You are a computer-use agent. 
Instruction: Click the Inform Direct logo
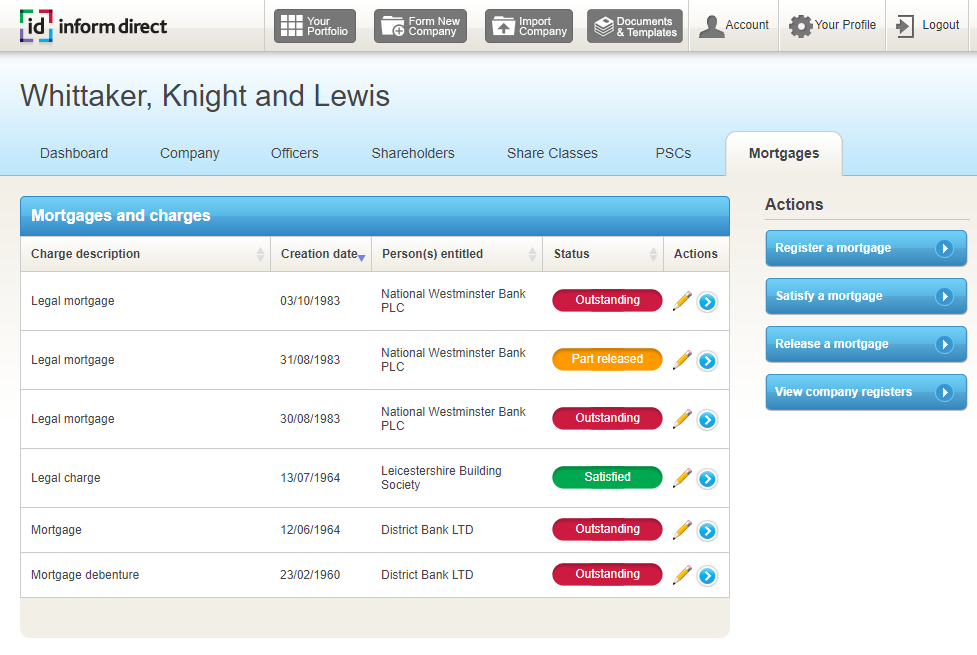[x=94, y=26]
